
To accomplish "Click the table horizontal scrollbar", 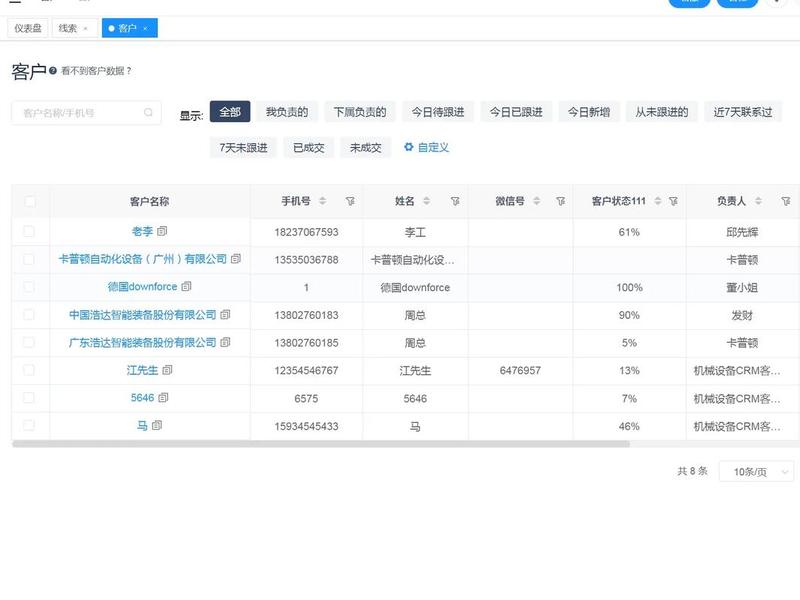I will 321,444.
